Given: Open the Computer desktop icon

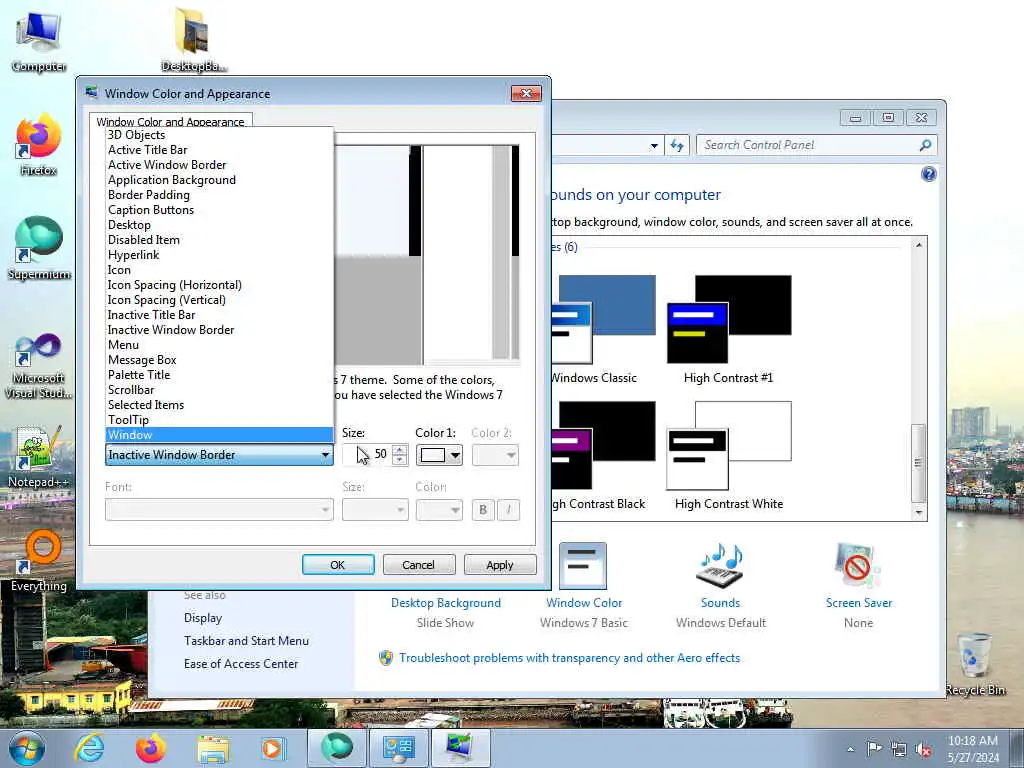Looking at the screenshot, I should tap(39, 40).
